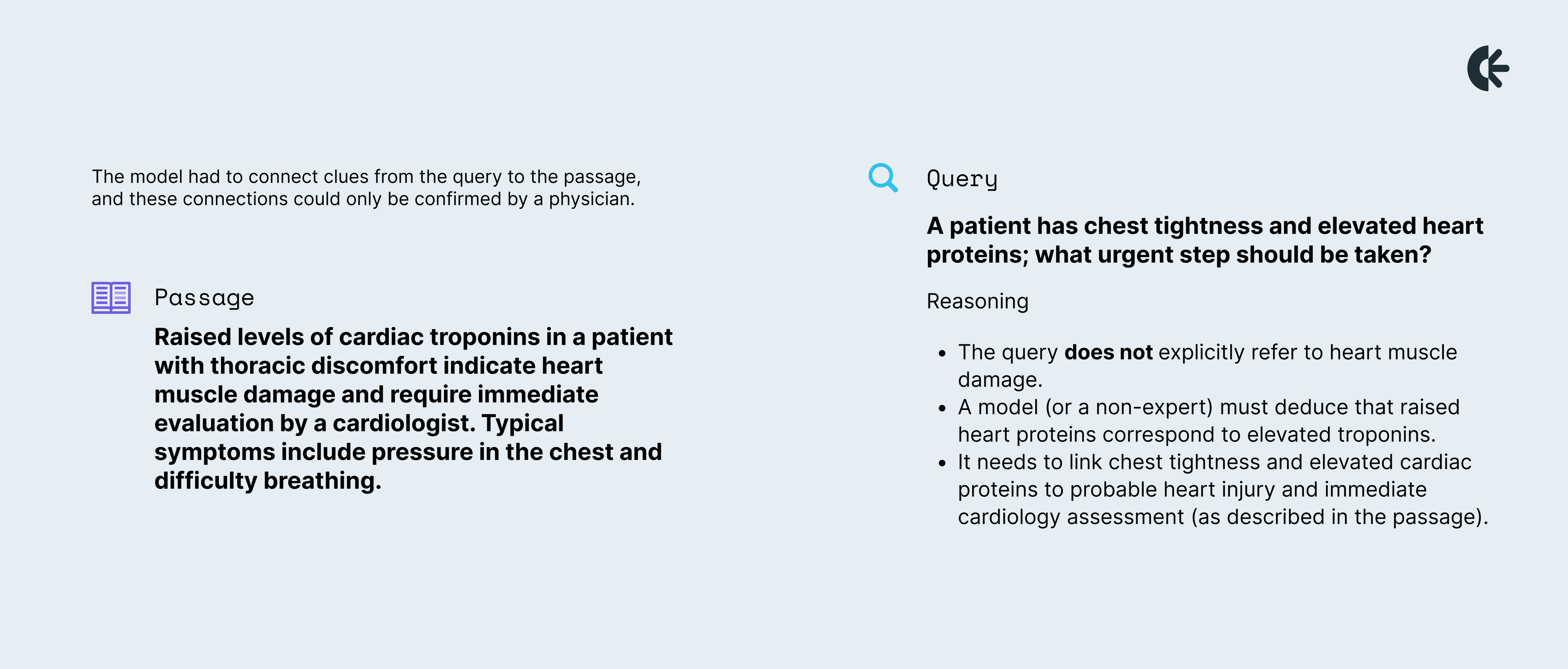Click "difficulty breathing" at the passage end

tap(267, 481)
